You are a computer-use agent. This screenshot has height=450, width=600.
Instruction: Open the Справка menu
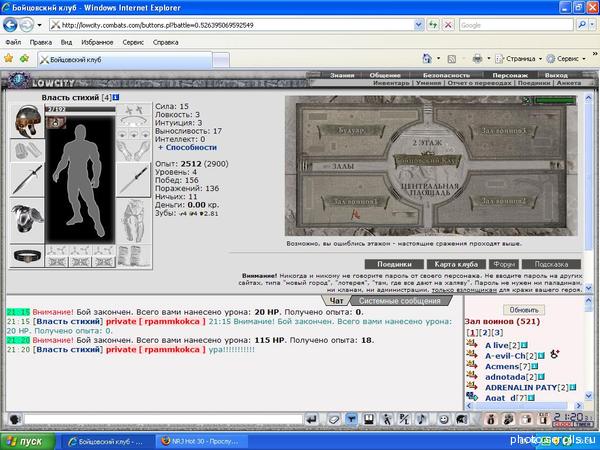pyautogui.click(x=165, y=42)
